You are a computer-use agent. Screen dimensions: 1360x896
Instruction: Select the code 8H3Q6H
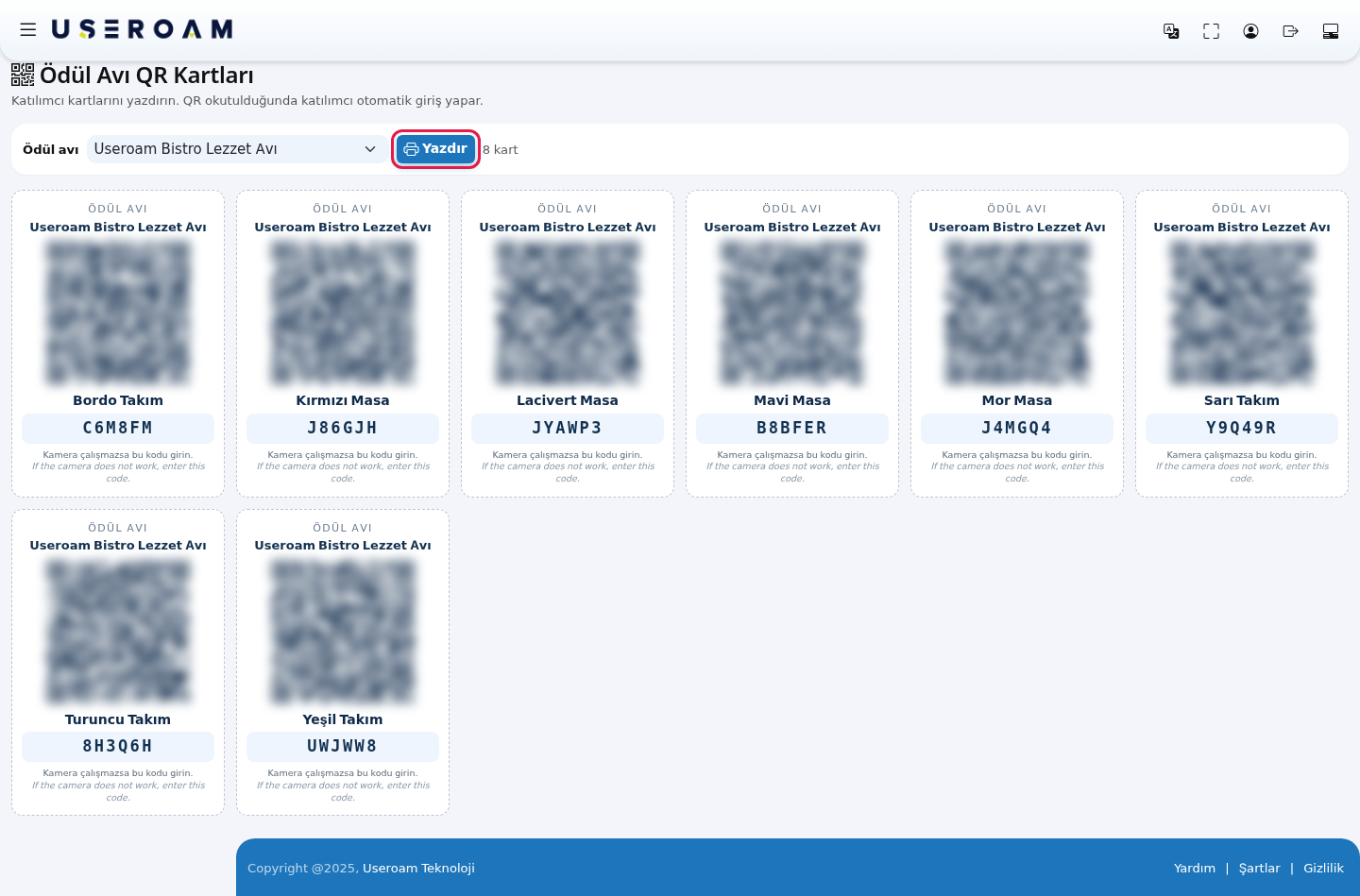pos(118,746)
